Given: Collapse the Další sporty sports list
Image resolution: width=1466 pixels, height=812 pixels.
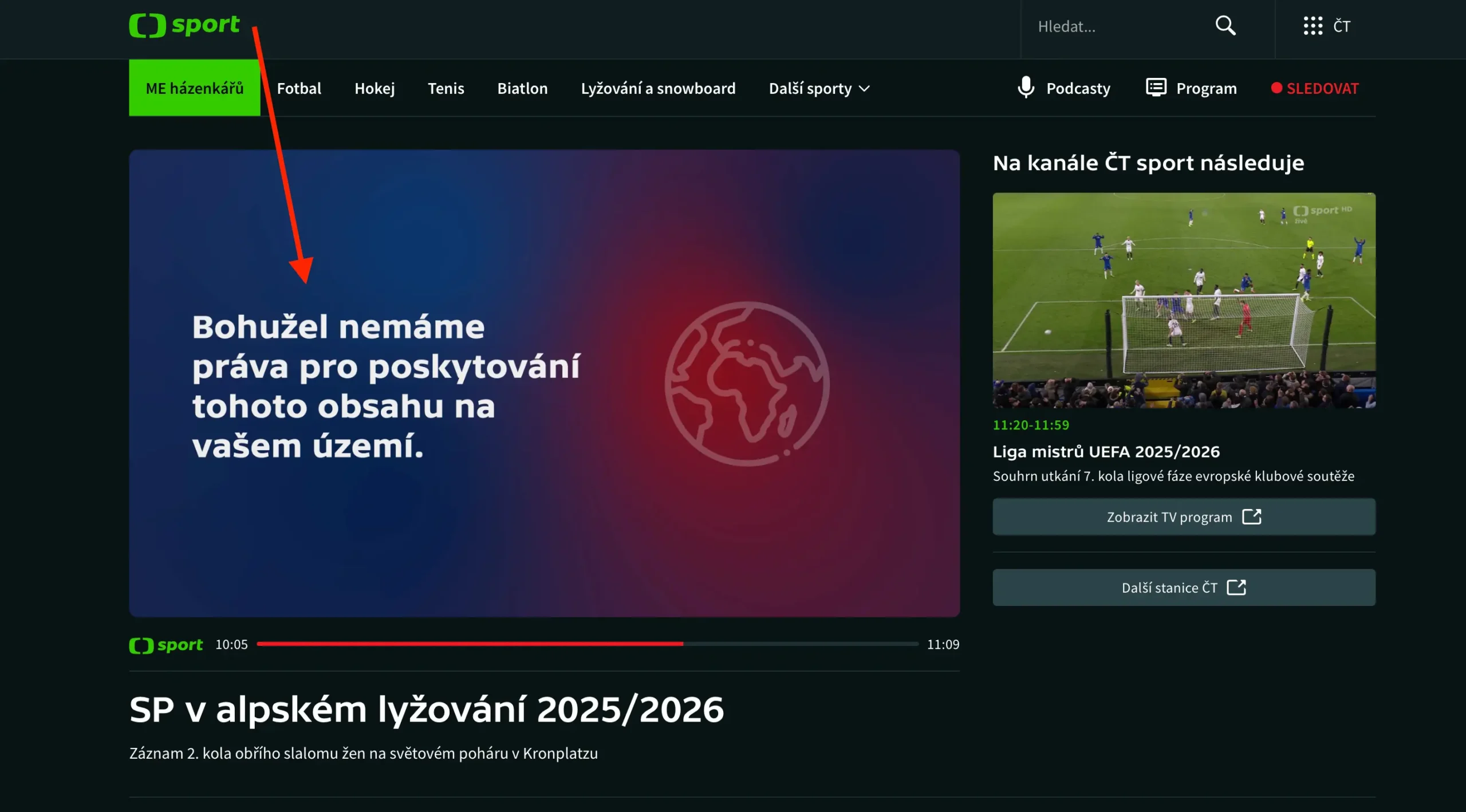Looking at the screenshot, I should click(819, 88).
